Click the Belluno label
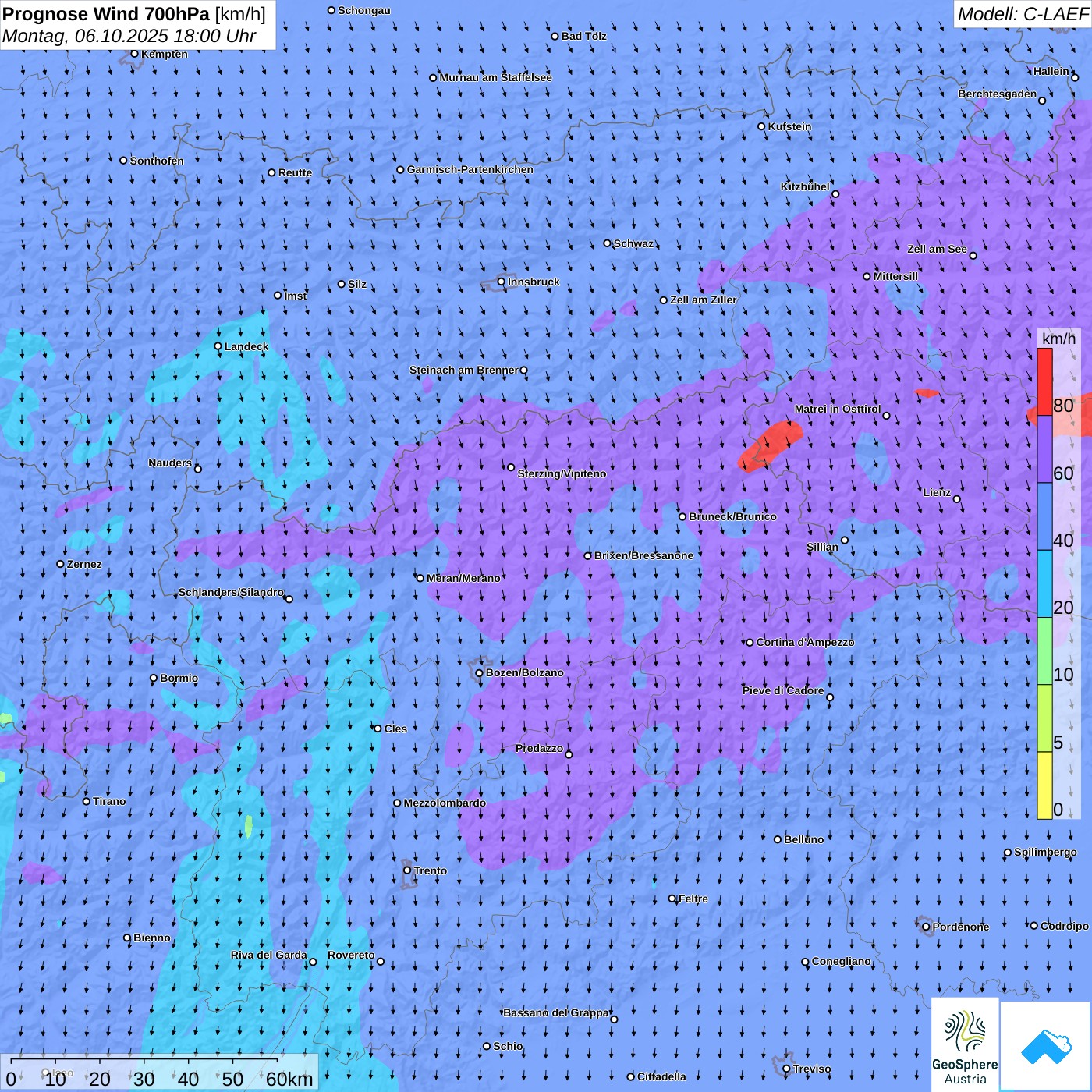Image resolution: width=1092 pixels, height=1092 pixels. coord(803,839)
